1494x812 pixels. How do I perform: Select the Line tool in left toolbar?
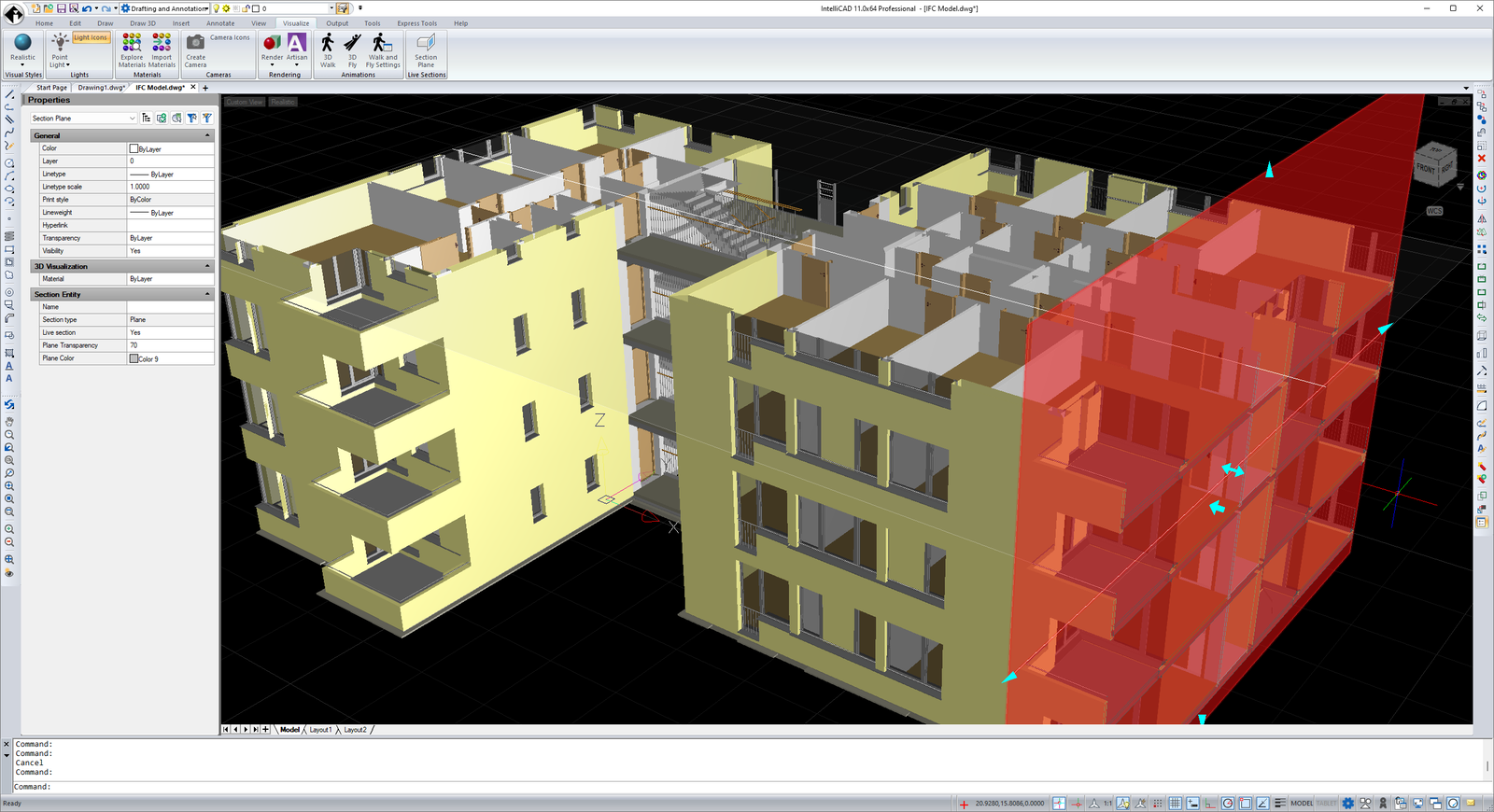(x=9, y=94)
